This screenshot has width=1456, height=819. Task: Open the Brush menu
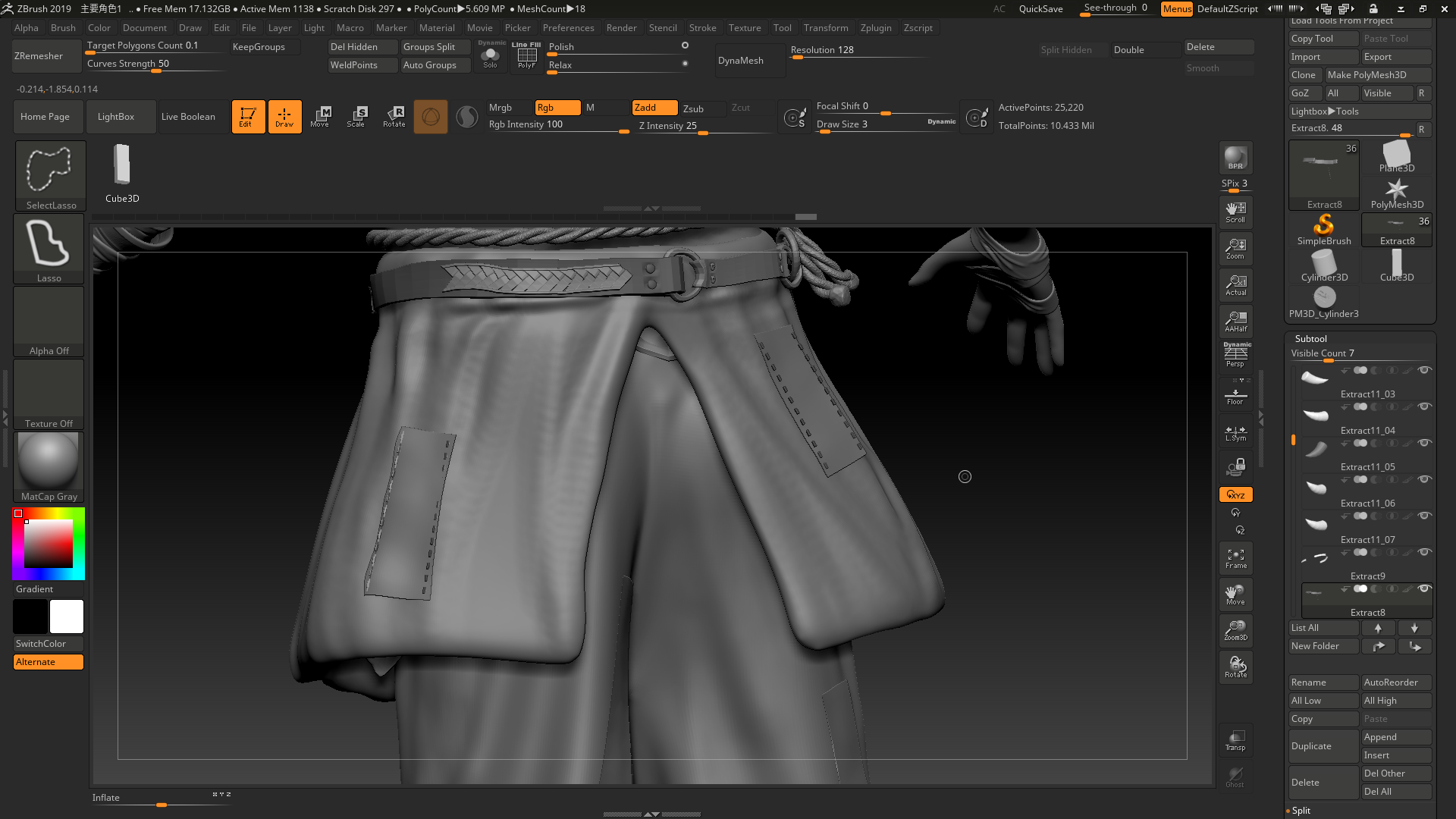point(63,28)
